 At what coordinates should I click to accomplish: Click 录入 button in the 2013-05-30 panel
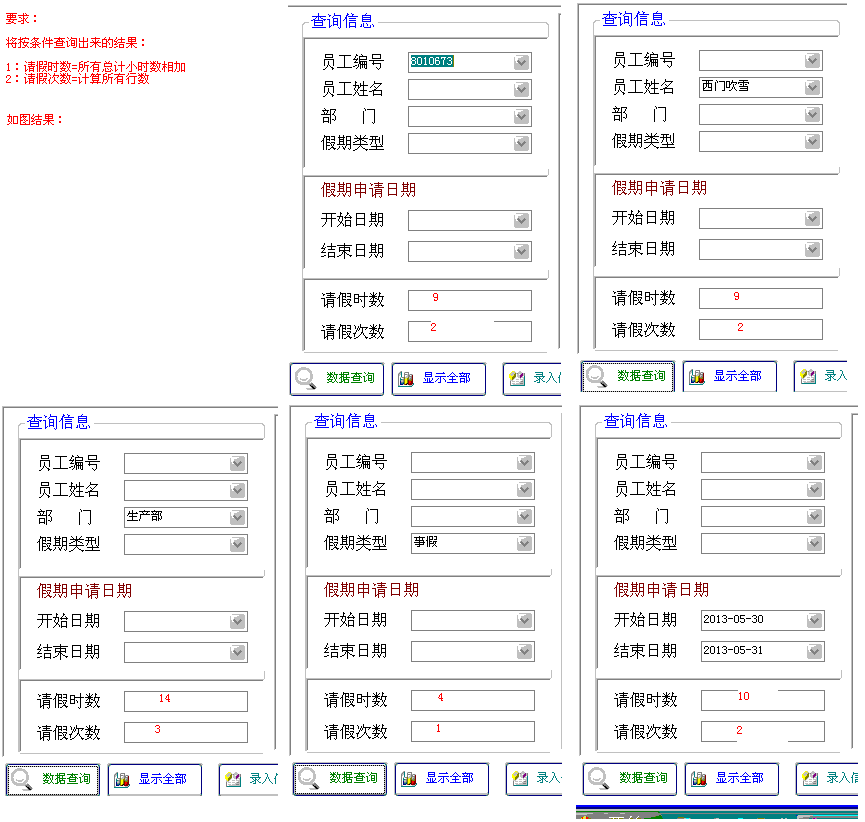click(827, 778)
